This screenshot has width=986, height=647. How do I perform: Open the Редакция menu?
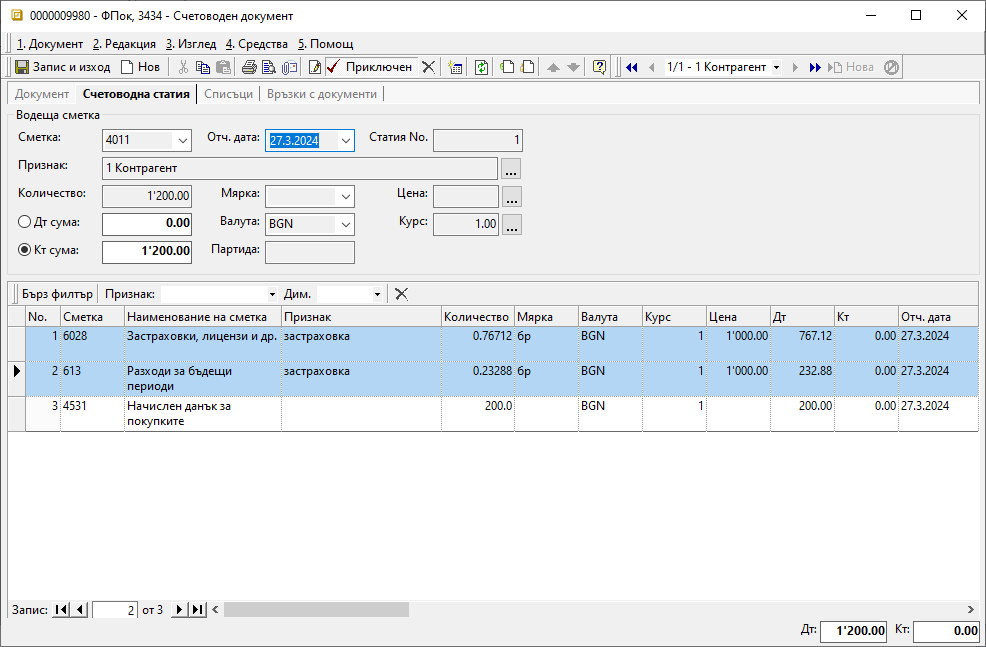[124, 44]
